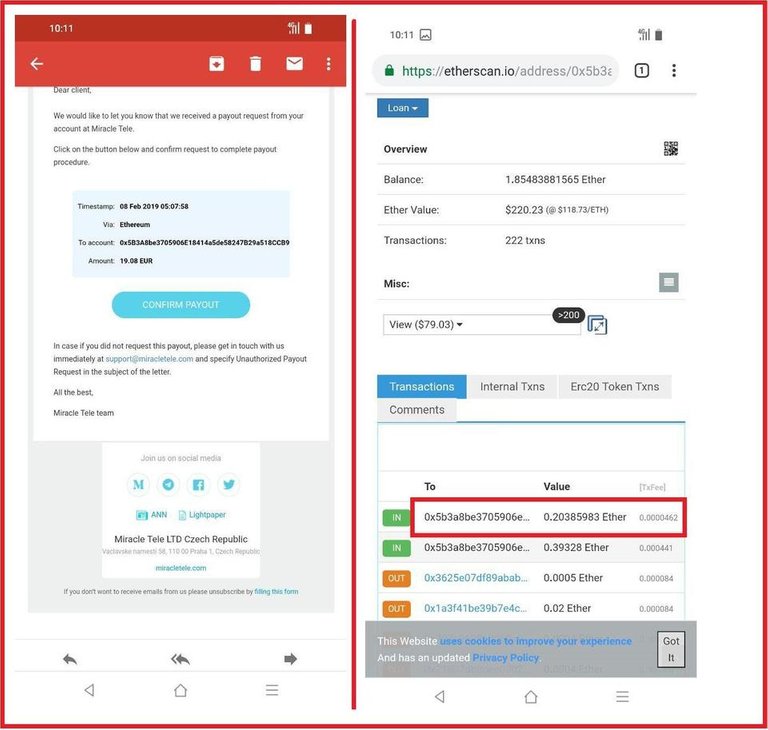The width and height of the screenshot is (768, 730).
Task: Tap the Reply arrow icon
Action: (x=70, y=659)
